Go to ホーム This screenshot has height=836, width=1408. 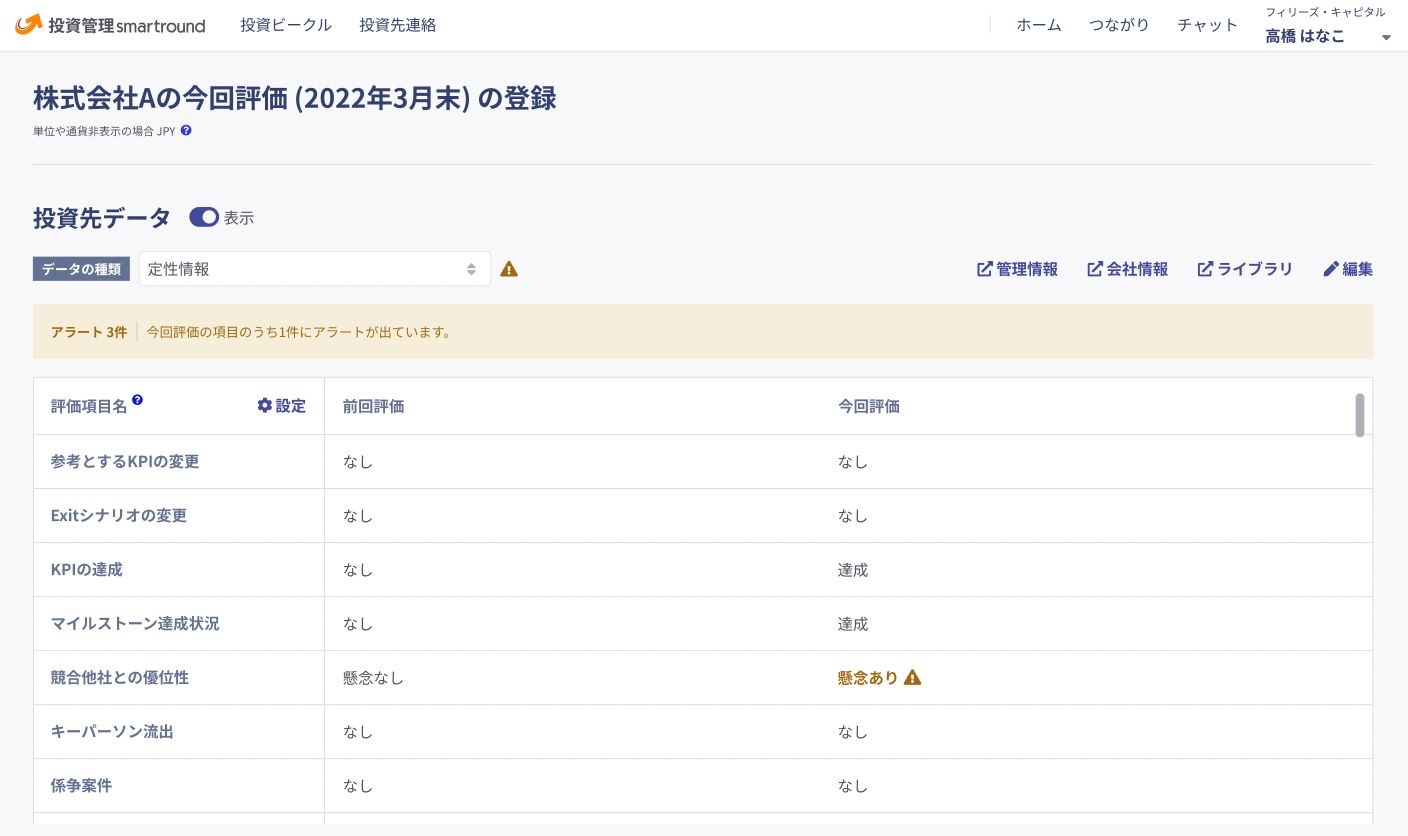(1039, 25)
